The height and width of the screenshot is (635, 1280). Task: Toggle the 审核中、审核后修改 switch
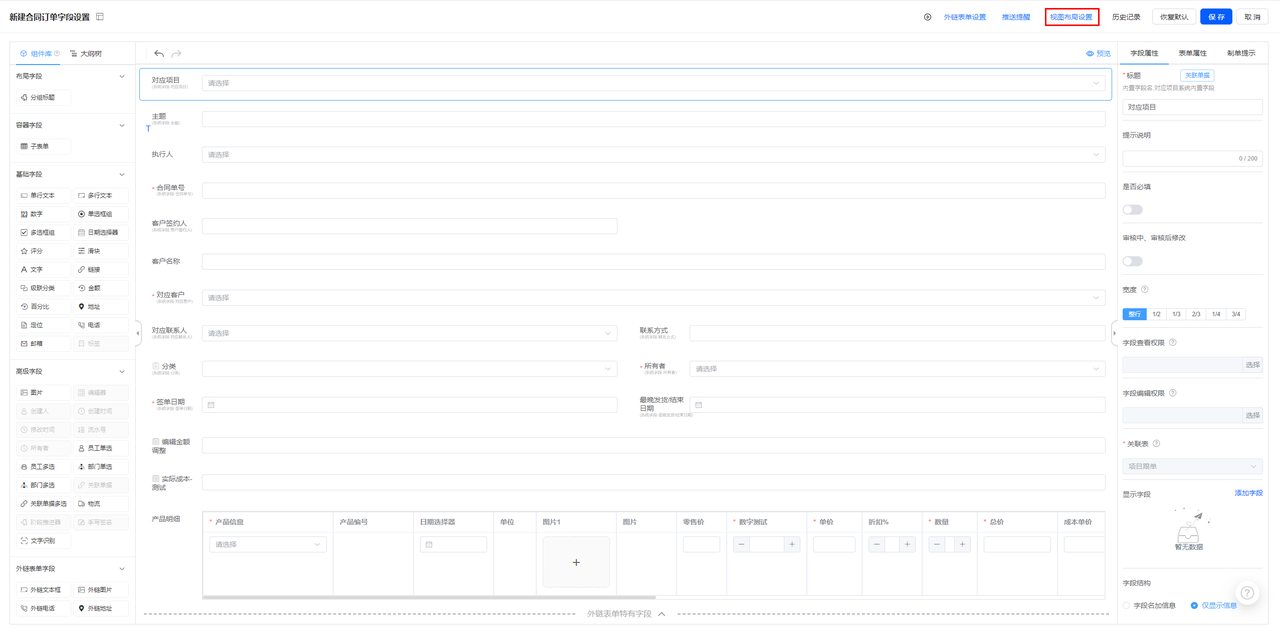[x=1132, y=261]
